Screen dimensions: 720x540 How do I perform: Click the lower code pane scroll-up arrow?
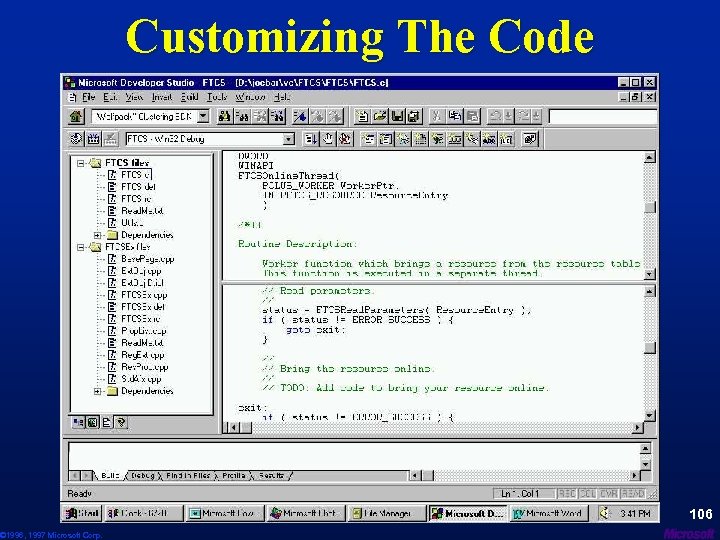pos(649,292)
